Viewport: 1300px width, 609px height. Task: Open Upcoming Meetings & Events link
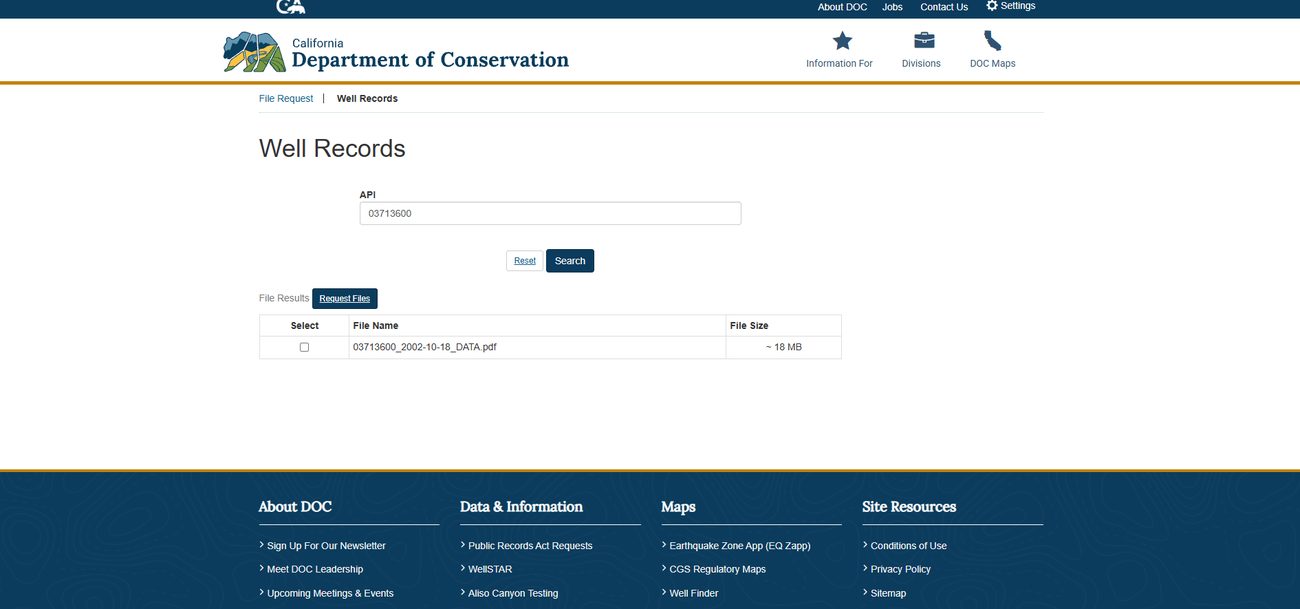(x=330, y=593)
